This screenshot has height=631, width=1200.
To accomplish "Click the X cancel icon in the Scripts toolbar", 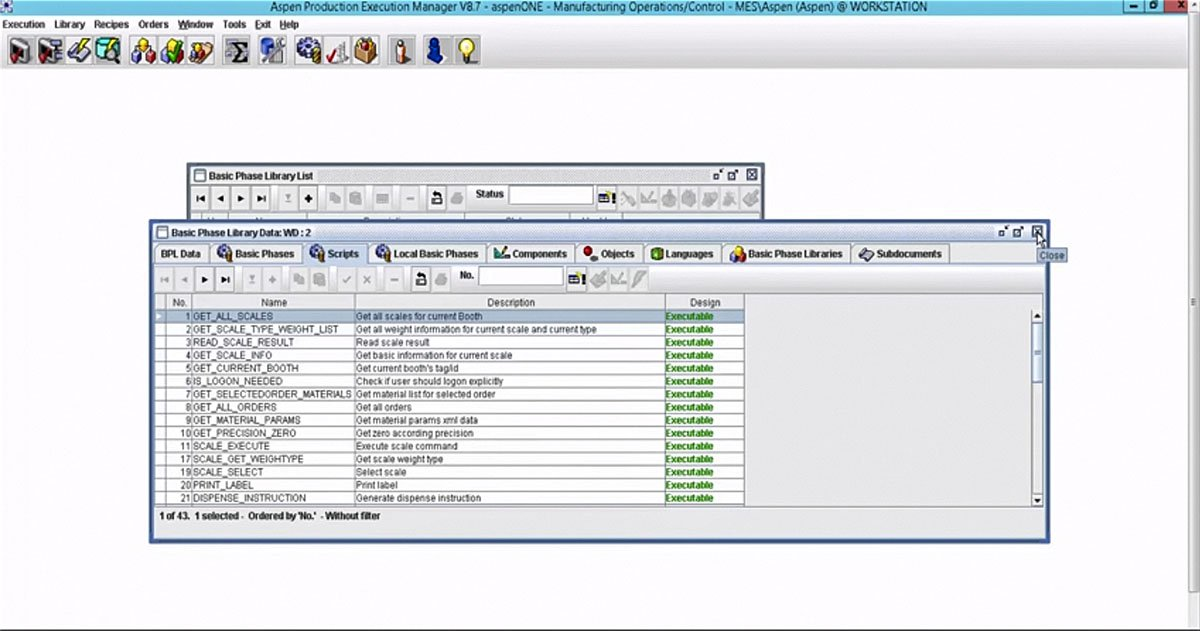I will click(367, 279).
